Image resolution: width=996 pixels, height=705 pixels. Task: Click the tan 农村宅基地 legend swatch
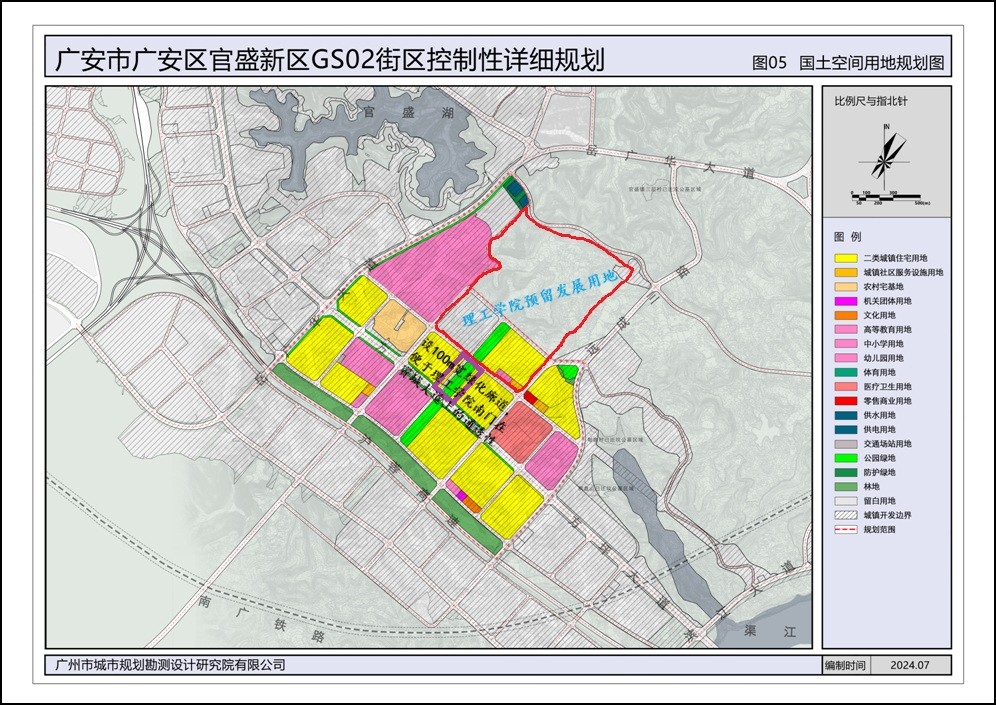point(845,287)
